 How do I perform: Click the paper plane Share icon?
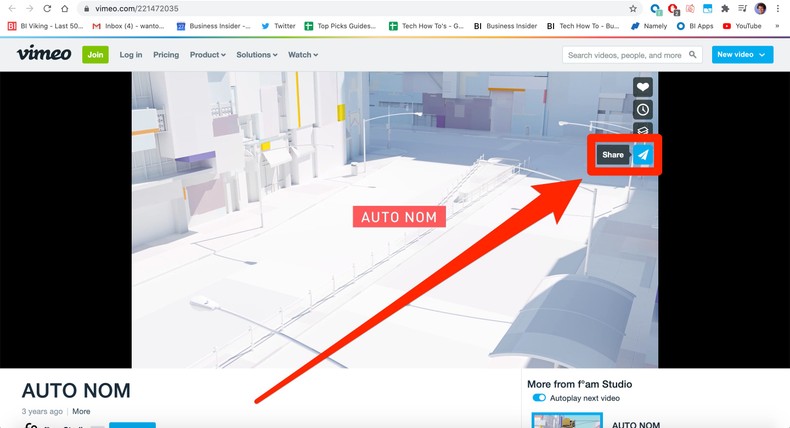coord(644,155)
